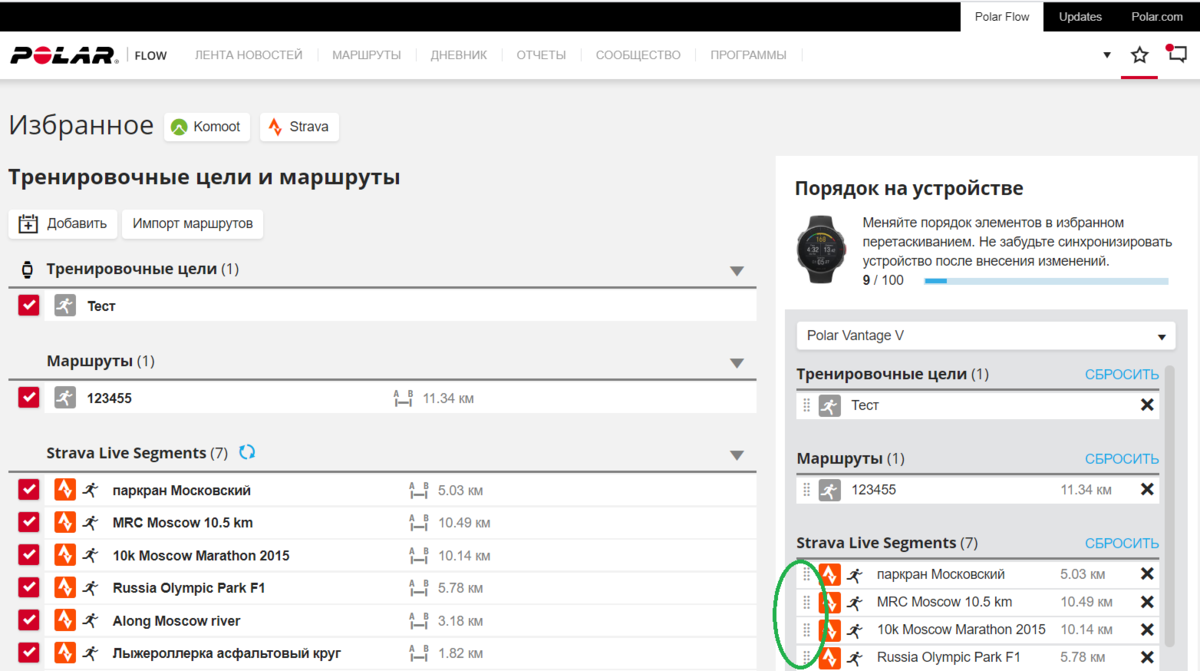Click runner icon of 123455 in left list
This screenshot has width=1200, height=671.
coord(65,398)
